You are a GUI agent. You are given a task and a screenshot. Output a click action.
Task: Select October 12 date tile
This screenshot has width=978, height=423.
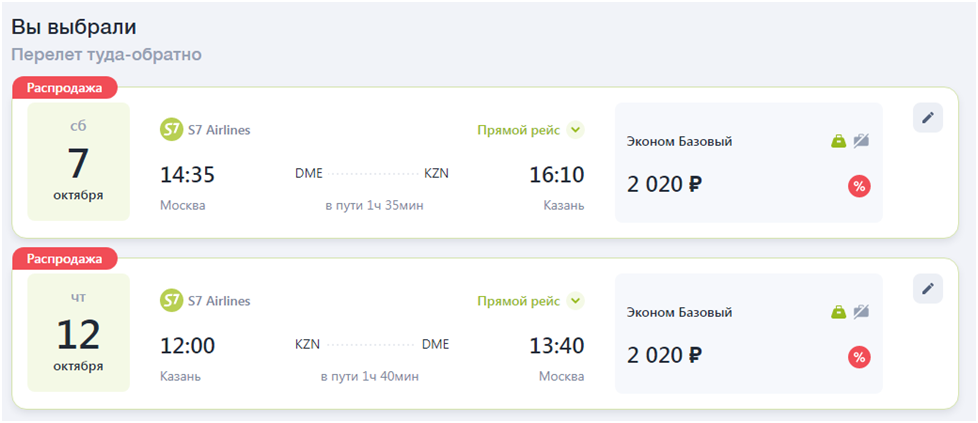click(x=78, y=332)
